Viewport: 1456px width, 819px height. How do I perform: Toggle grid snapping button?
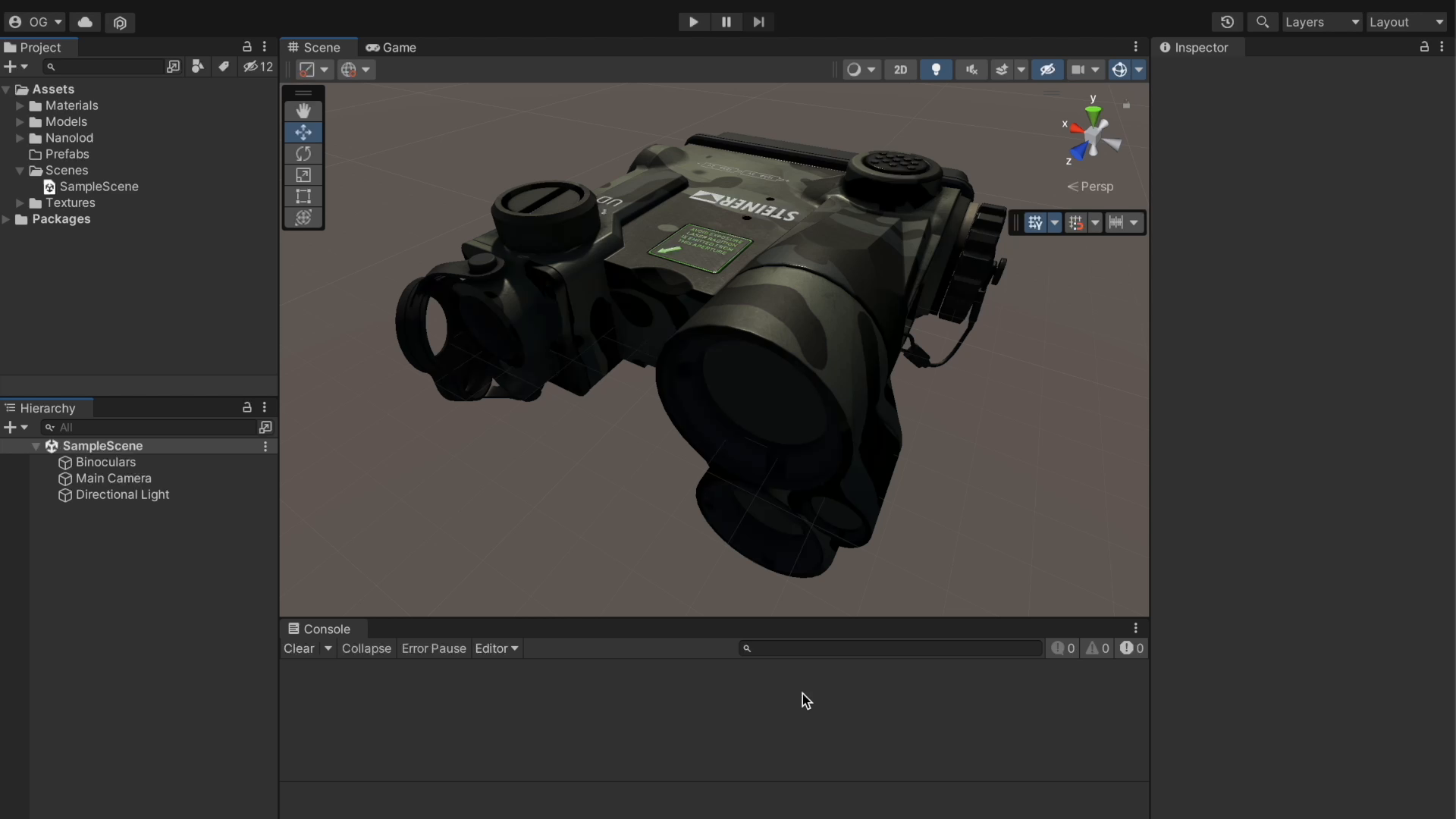[x=1075, y=223]
